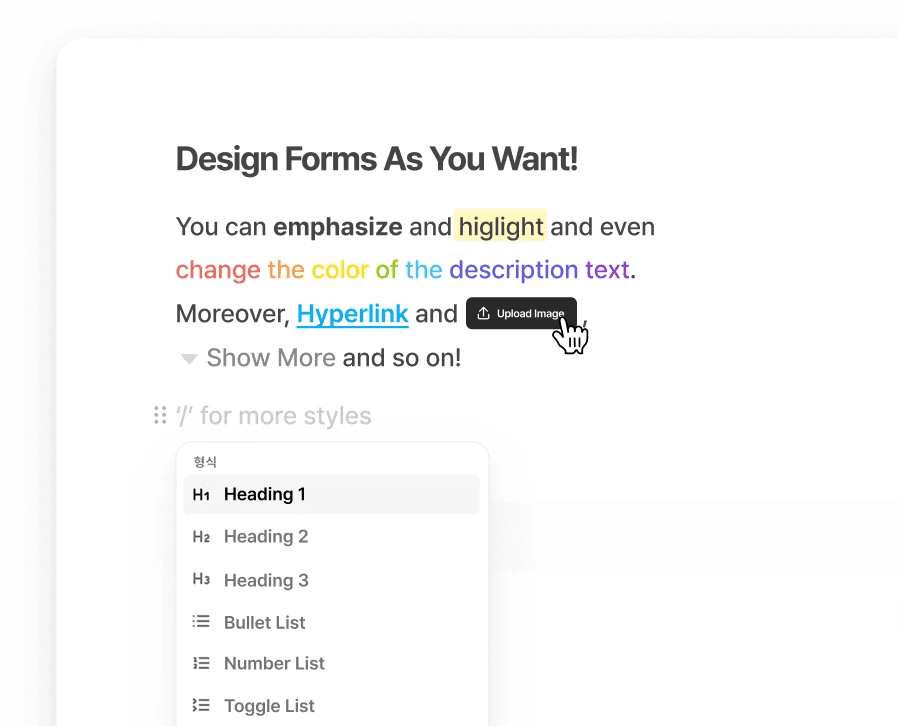Open the Hyperlink link
The height and width of the screenshot is (726, 899).
pyautogui.click(x=352, y=314)
